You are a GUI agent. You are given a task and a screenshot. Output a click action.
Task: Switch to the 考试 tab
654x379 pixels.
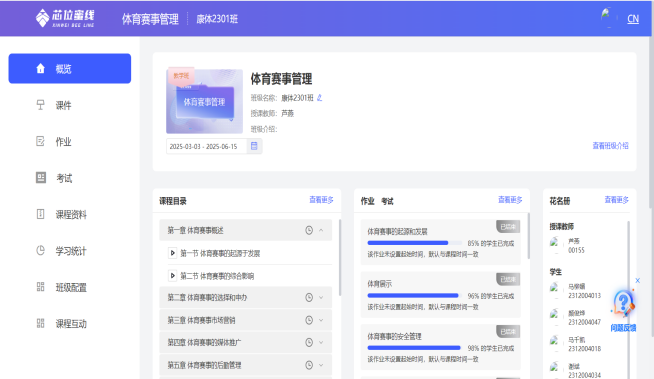tap(387, 201)
